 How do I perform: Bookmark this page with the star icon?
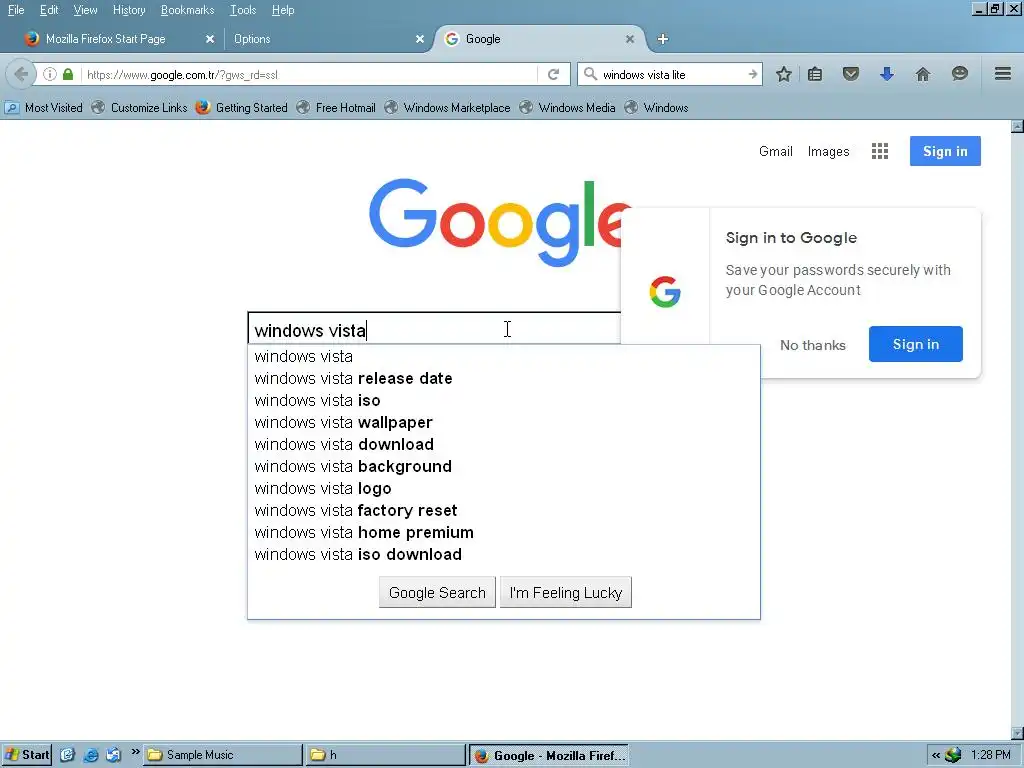coord(784,74)
